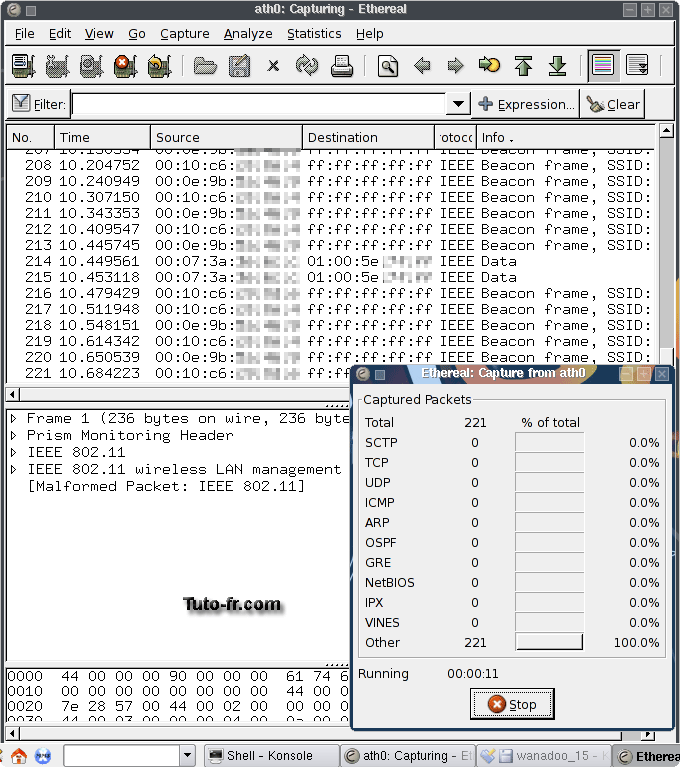Screen dimensions: 680x767
Task: Open the filter history dropdown arrow
Action: 458,104
